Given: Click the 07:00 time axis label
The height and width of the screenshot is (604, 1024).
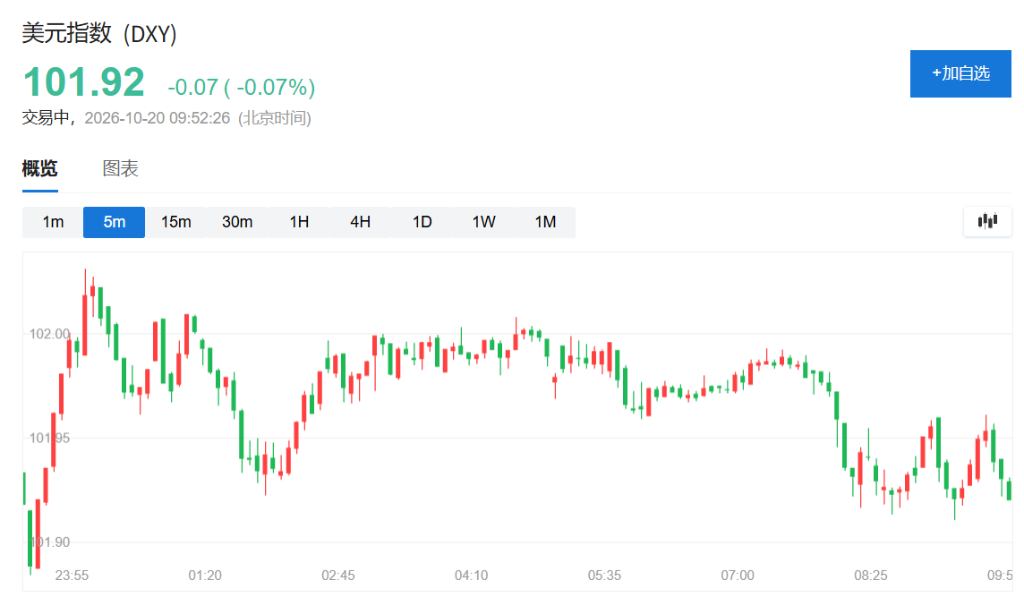Looking at the screenshot, I should pos(738,575).
